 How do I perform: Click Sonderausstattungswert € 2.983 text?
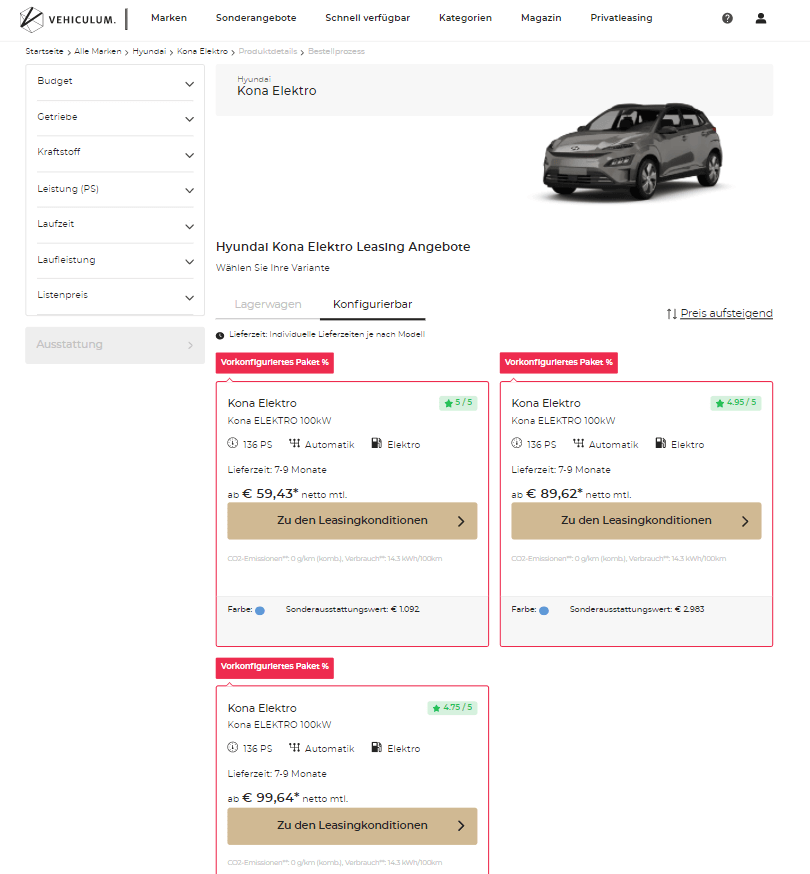coord(637,609)
